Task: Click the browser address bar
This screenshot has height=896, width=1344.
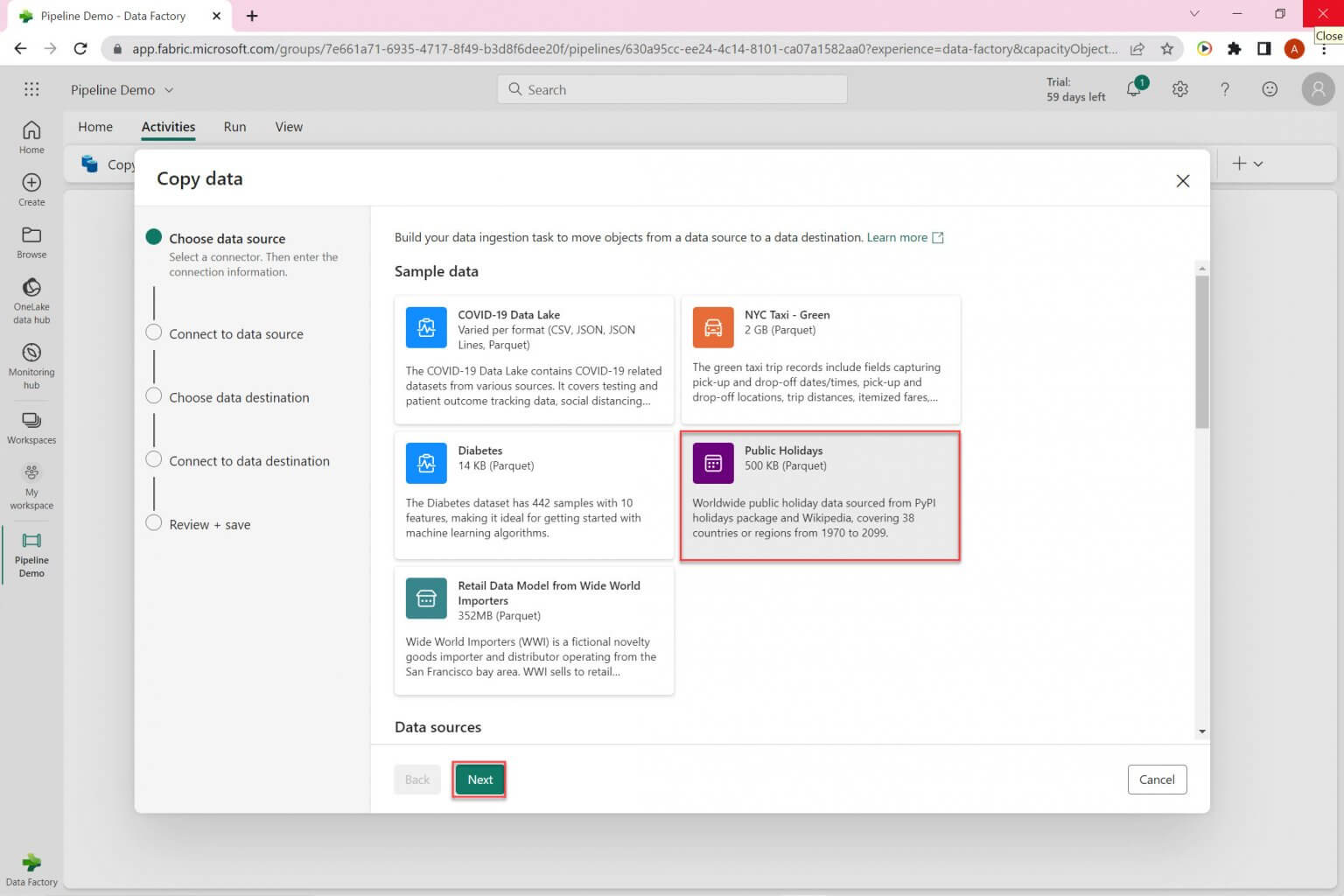Action: [625, 49]
